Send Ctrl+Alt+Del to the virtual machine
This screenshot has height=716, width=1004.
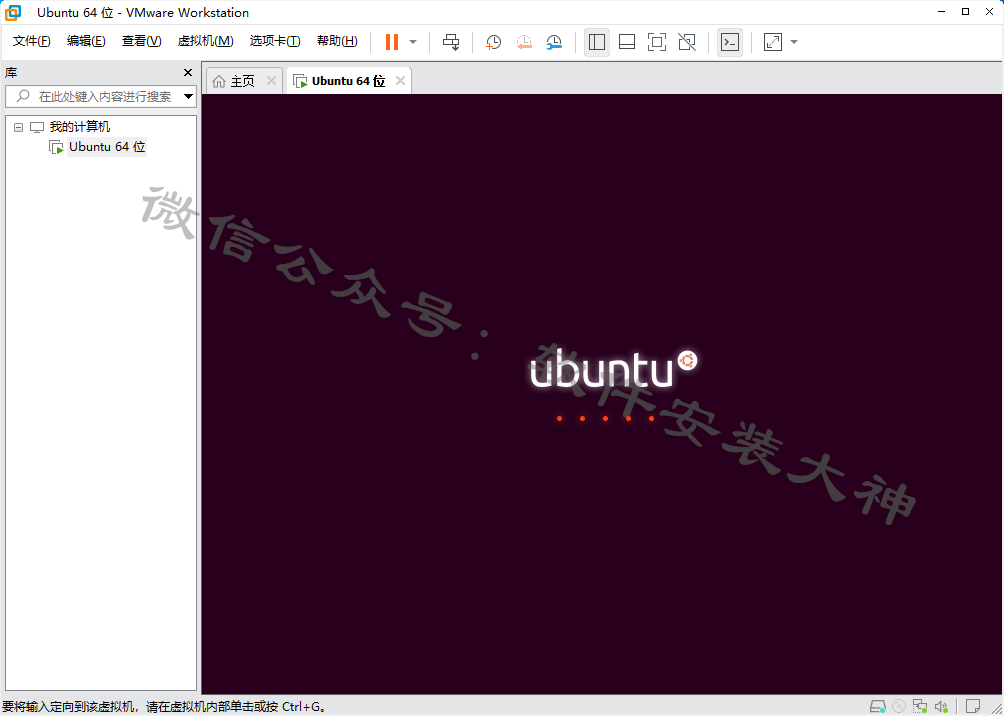(x=451, y=42)
